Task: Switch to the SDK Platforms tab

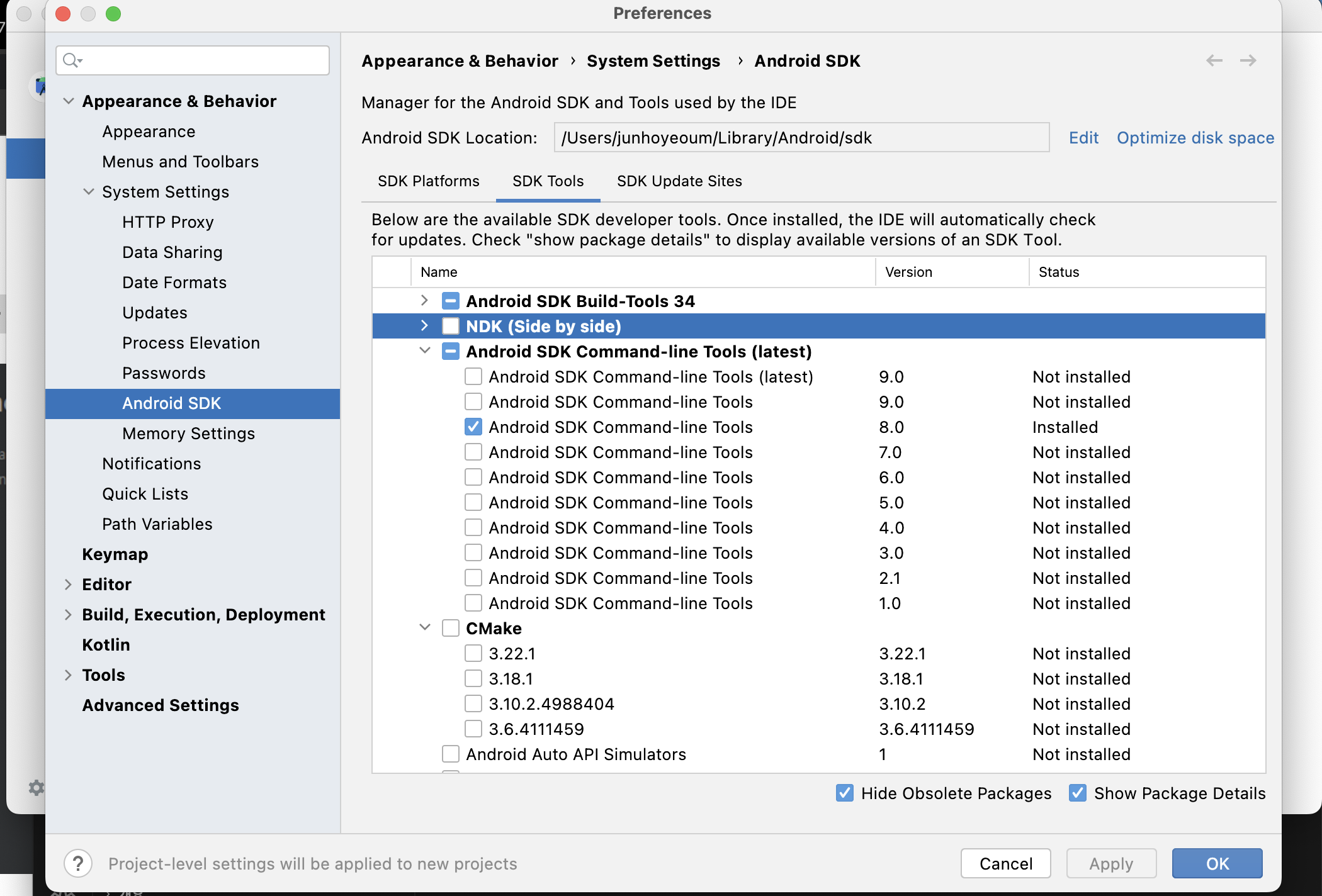Action: 428,181
